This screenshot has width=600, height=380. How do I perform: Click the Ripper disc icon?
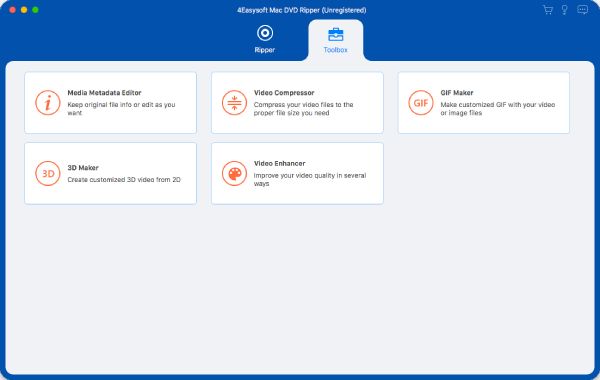(265, 33)
